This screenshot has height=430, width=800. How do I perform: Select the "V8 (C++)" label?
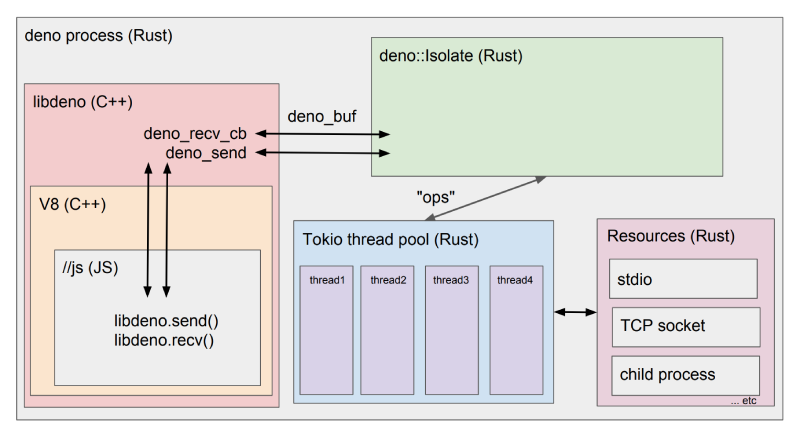(73, 205)
